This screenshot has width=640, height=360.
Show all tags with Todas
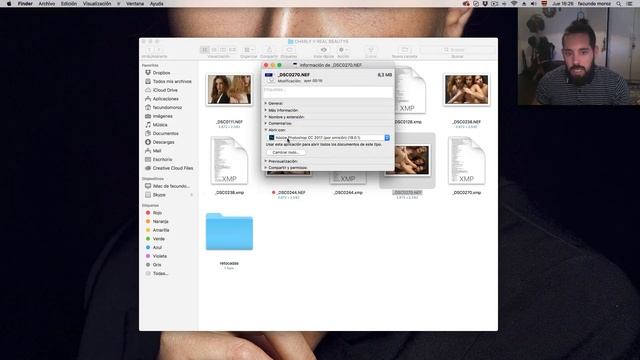tap(157, 273)
